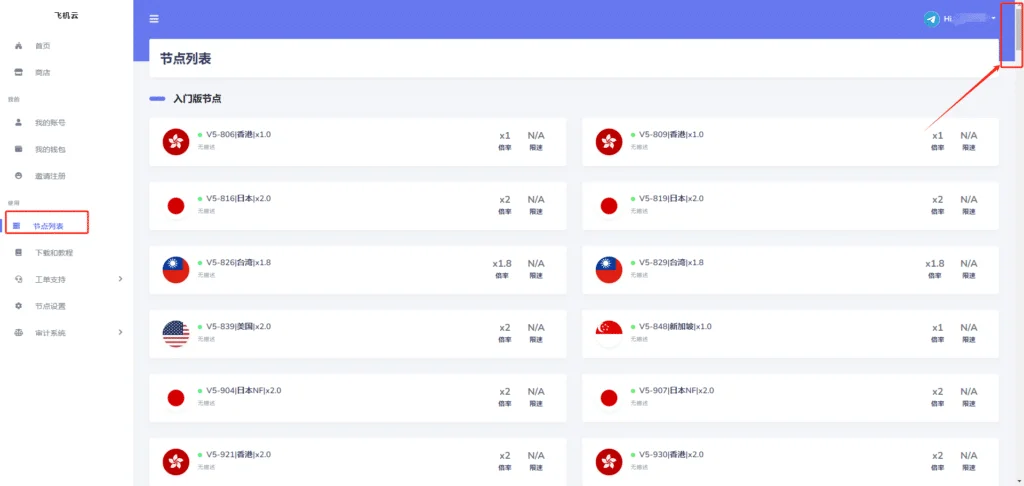Toggle the hamburger sidebar menu icon

coord(154,19)
